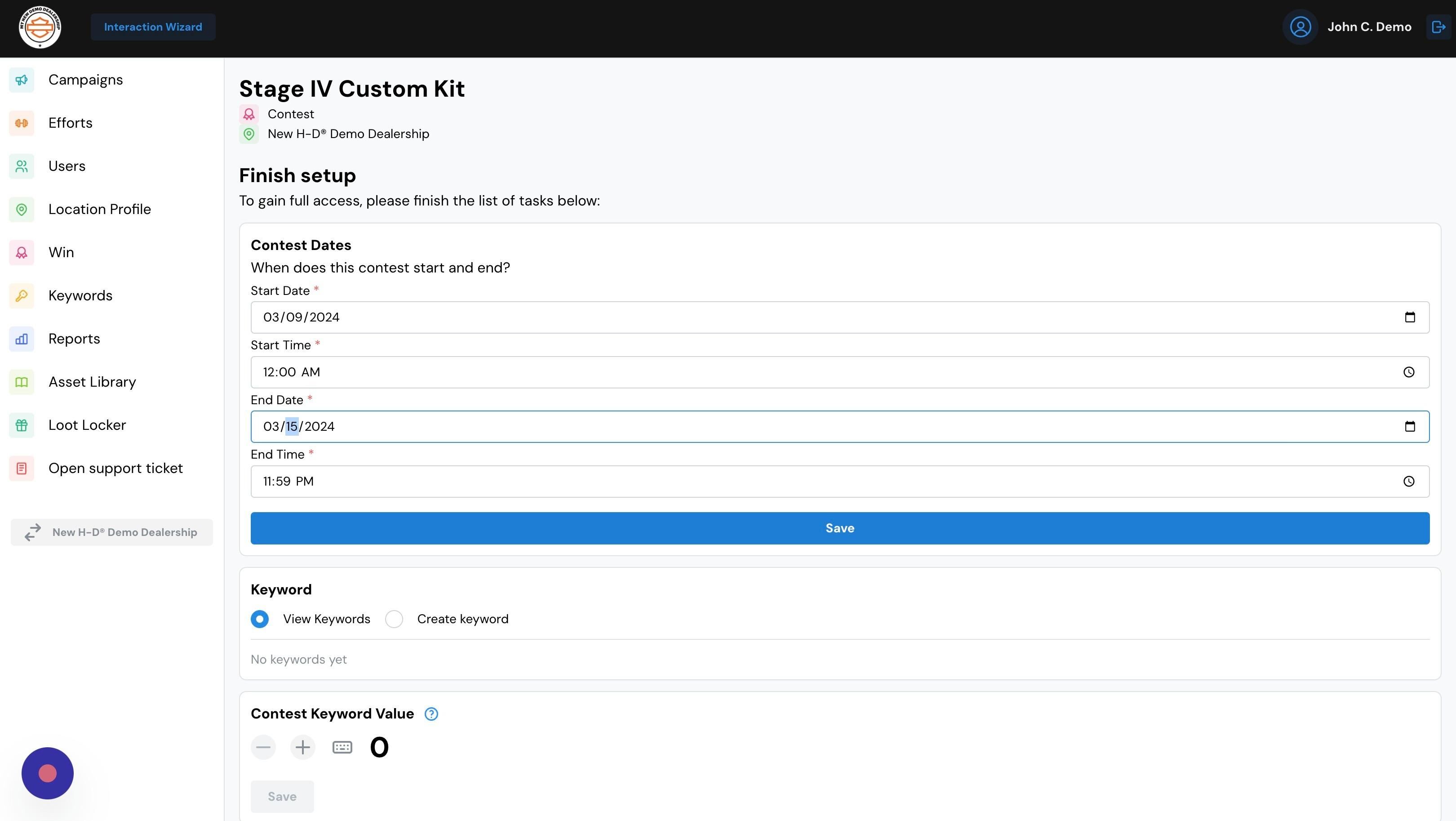Viewport: 1456px width, 821px height.
Task: Select the Create keyword radio option
Action: coord(394,619)
